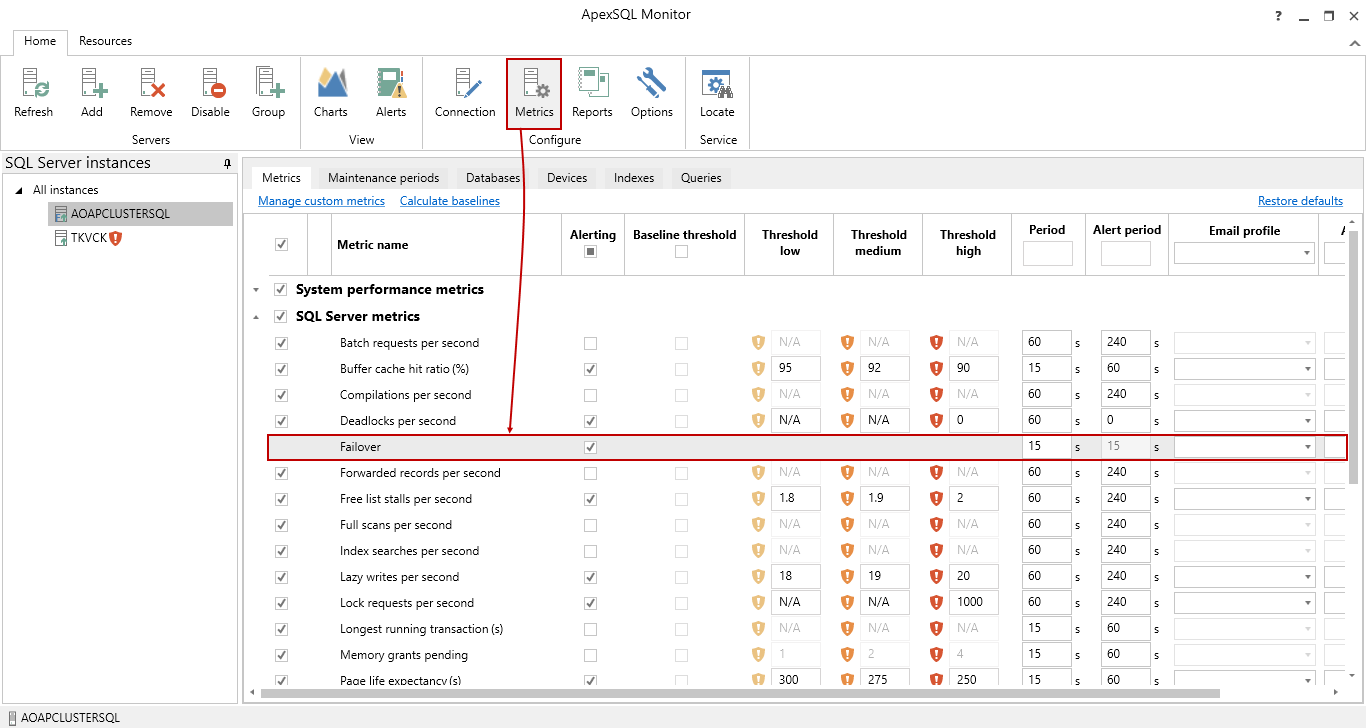Click the Locate service icon
The image size is (1366, 728).
tap(717, 83)
